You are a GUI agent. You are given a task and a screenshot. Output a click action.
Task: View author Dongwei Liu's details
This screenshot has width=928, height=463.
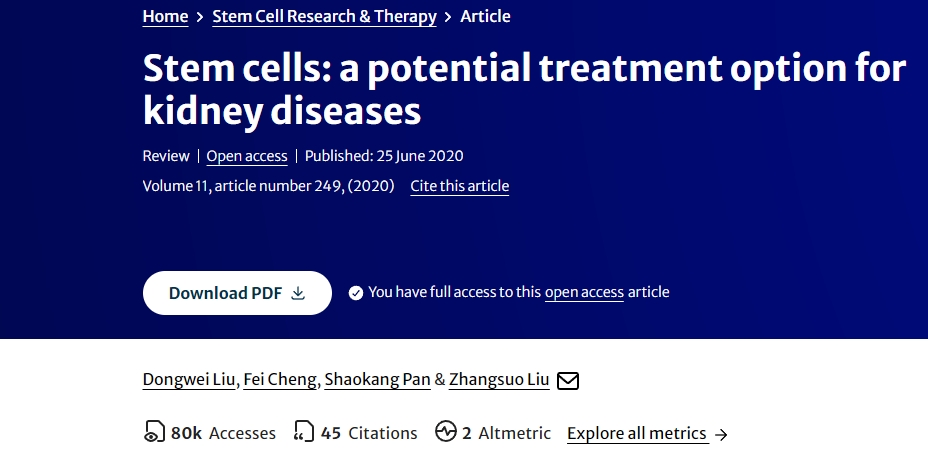click(x=189, y=379)
